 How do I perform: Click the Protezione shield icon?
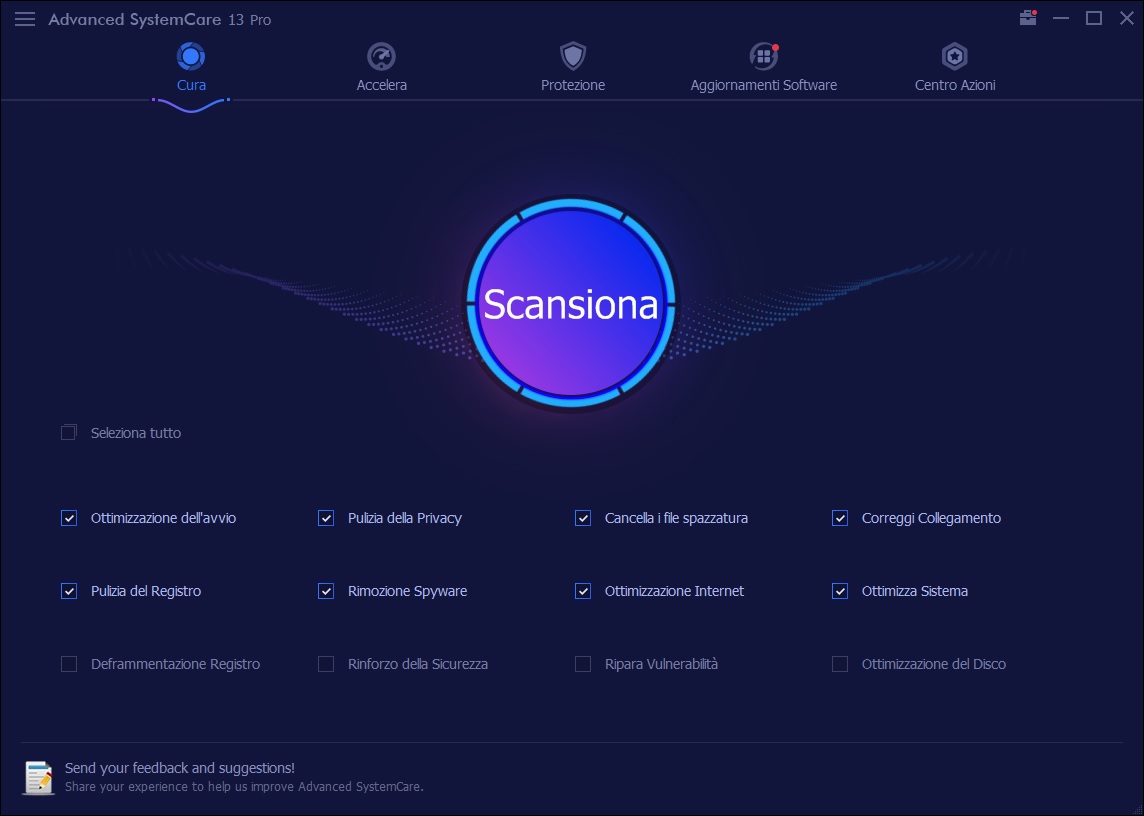(573, 55)
